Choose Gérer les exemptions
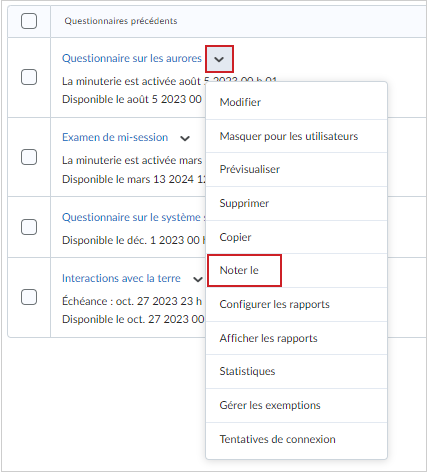The width and height of the screenshot is (427, 472). [296, 405]
